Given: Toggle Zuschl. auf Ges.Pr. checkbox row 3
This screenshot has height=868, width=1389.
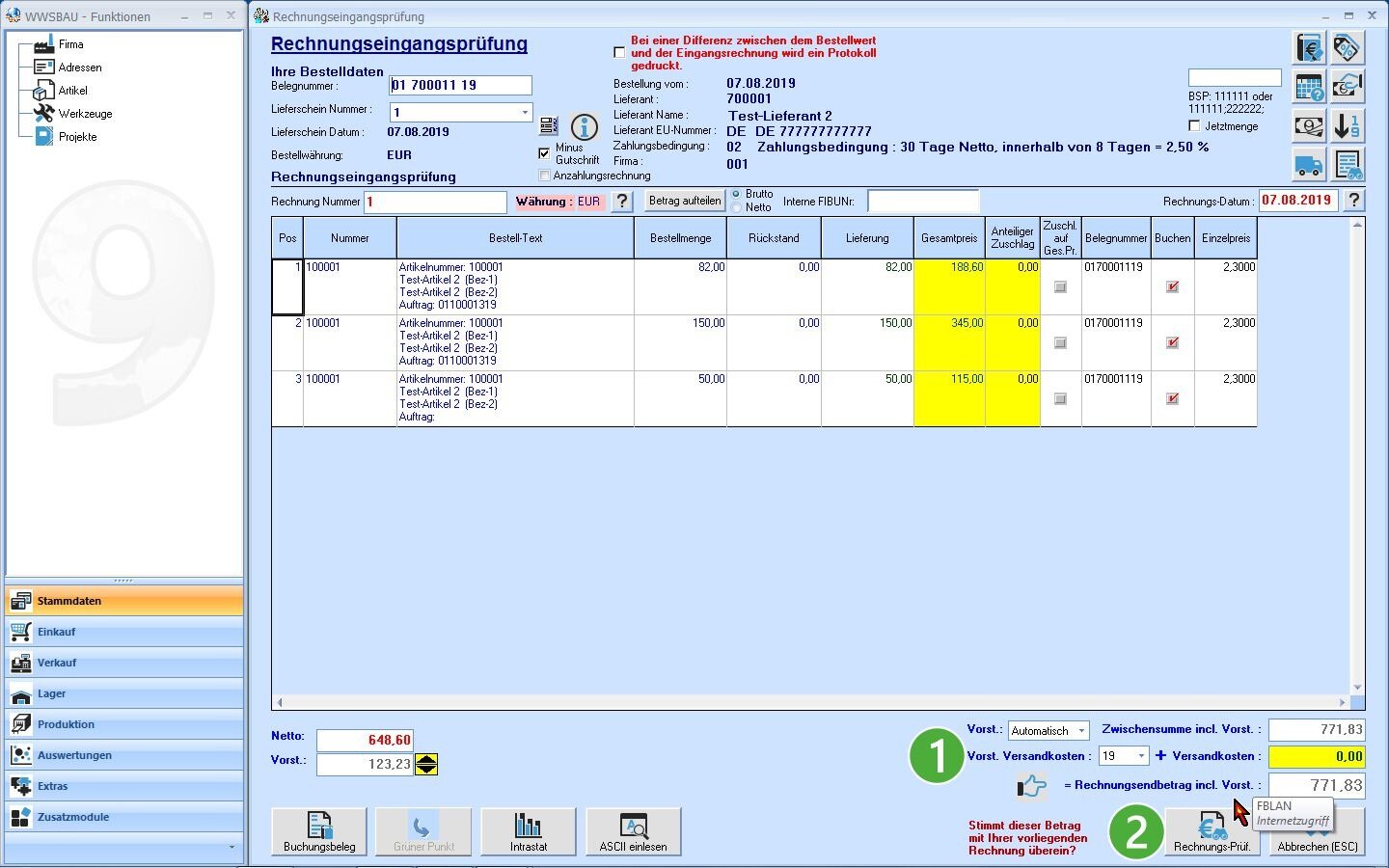Looking at the screenshot, I should click(x=1060, y=398).
